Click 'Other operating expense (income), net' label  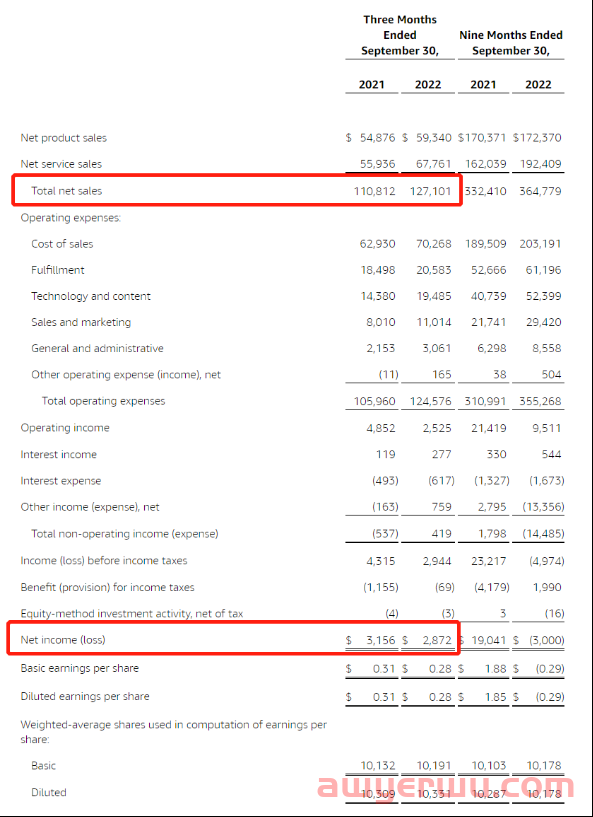click(126, 375)
